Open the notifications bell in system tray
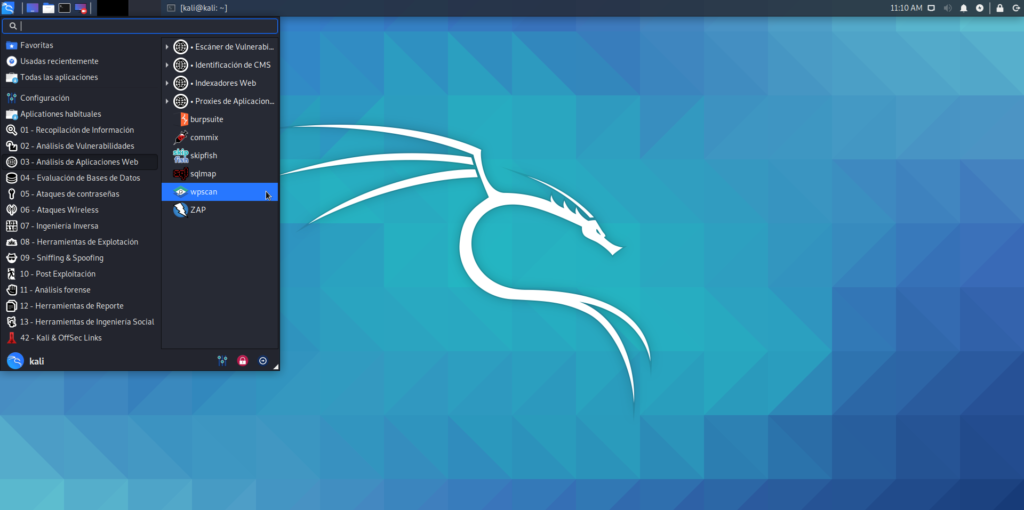This screenshot has width=1024, height=510. pyautogui.click(x=963, y=8)
